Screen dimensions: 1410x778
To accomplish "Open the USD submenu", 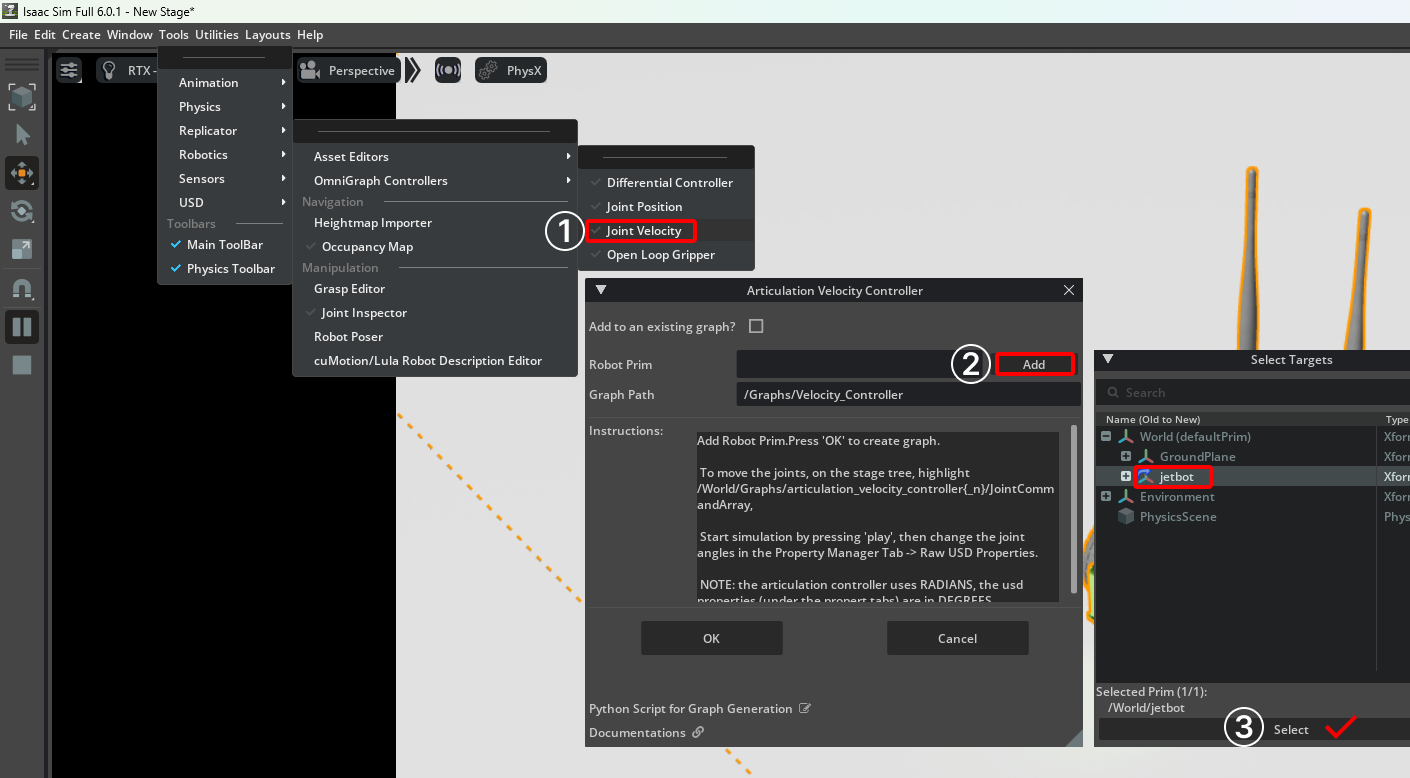I will point(225,203).
